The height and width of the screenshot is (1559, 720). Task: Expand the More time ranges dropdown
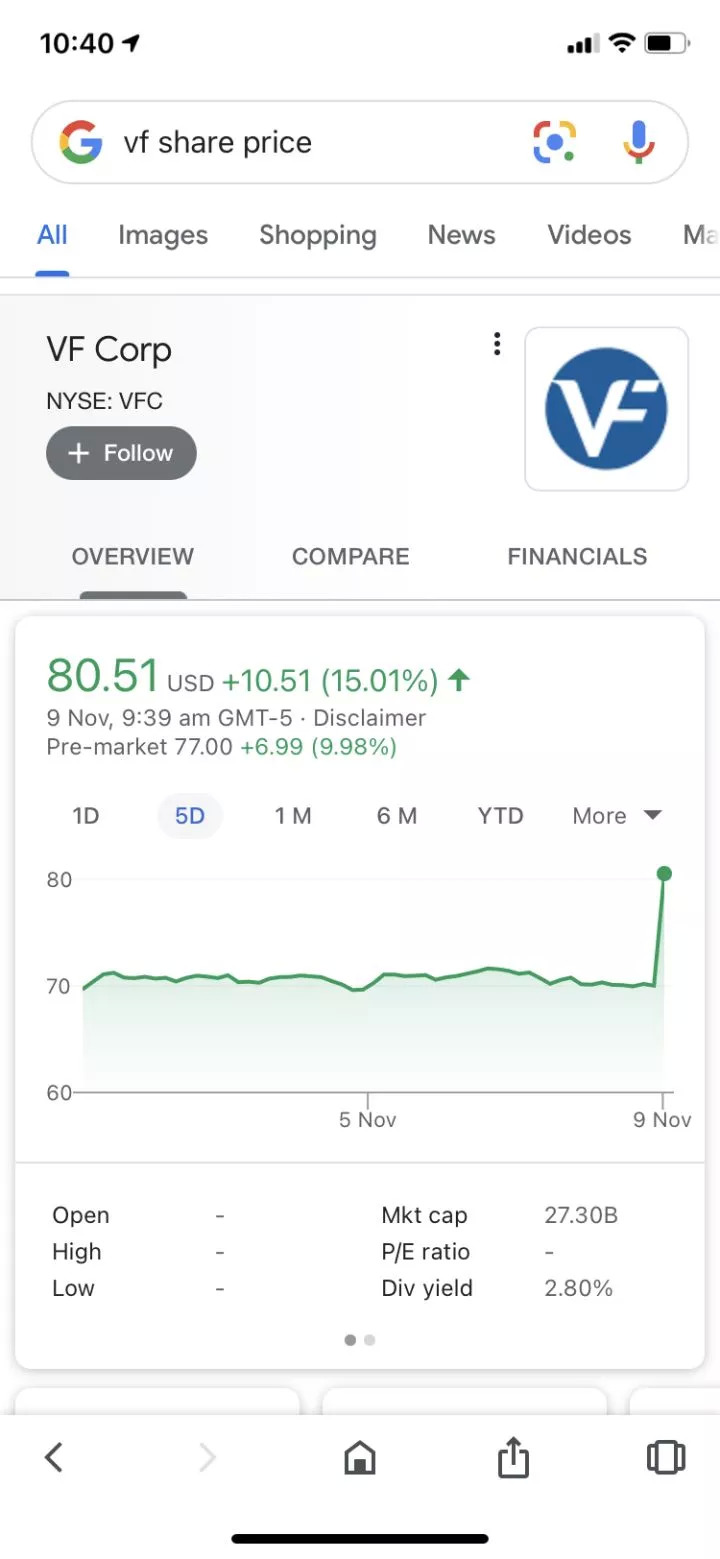click(x=617, y=816)
